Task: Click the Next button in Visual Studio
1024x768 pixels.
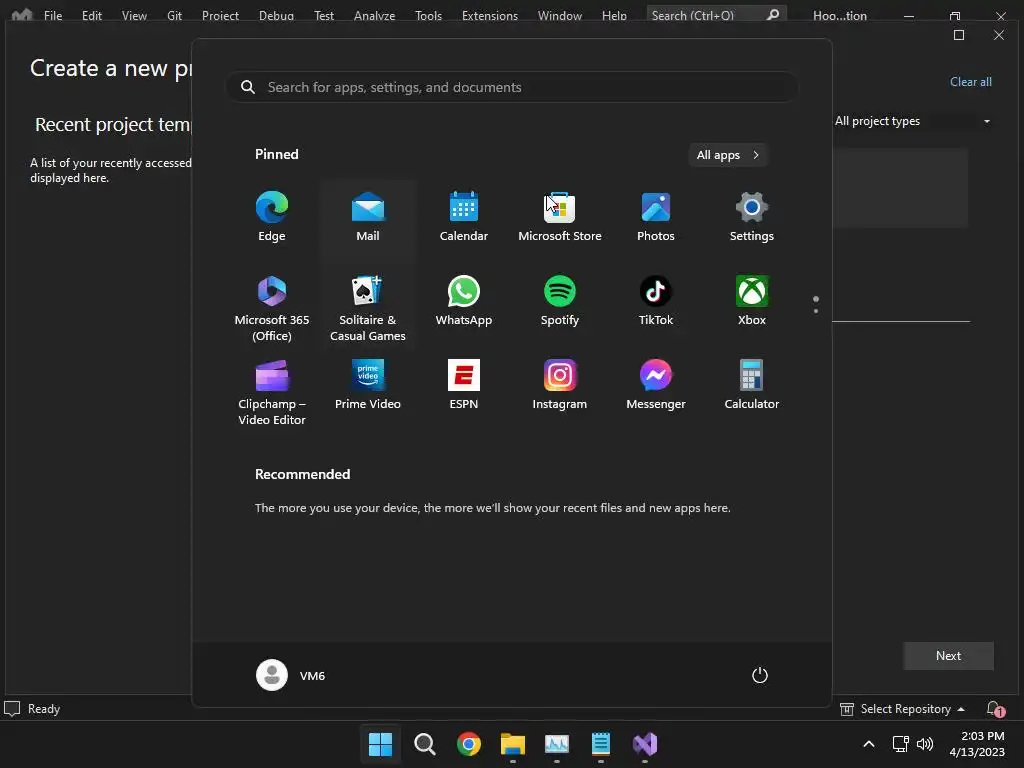Action: click(948, 656)
